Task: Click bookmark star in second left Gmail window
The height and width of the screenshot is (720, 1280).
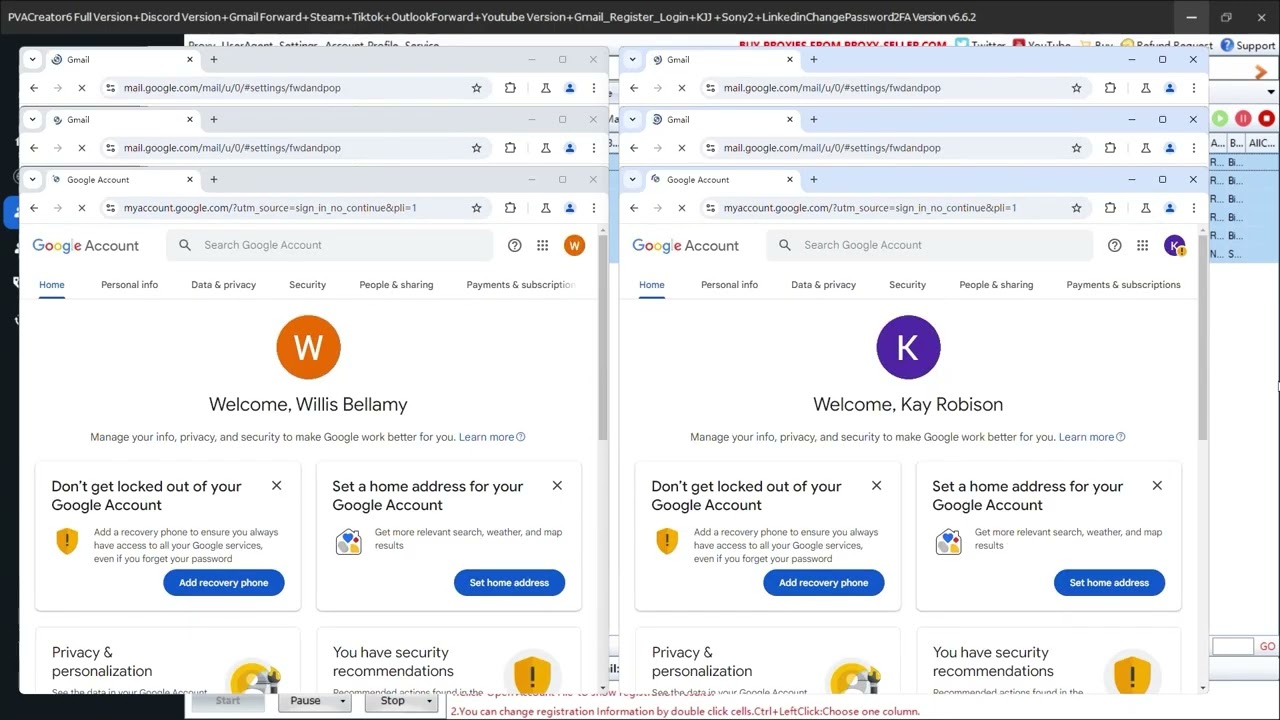Action: point(476,148)
